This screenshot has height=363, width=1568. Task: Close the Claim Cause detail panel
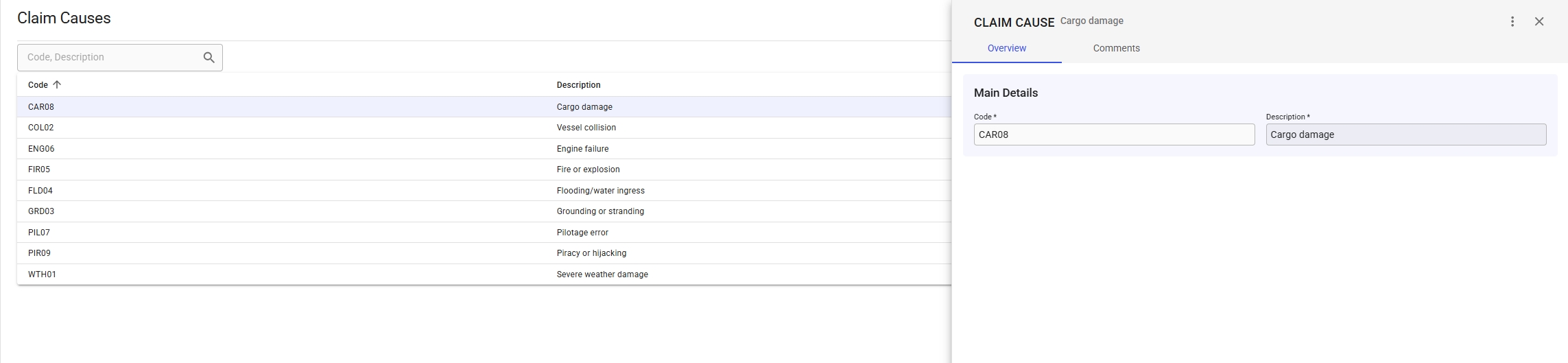[1539, 22]
